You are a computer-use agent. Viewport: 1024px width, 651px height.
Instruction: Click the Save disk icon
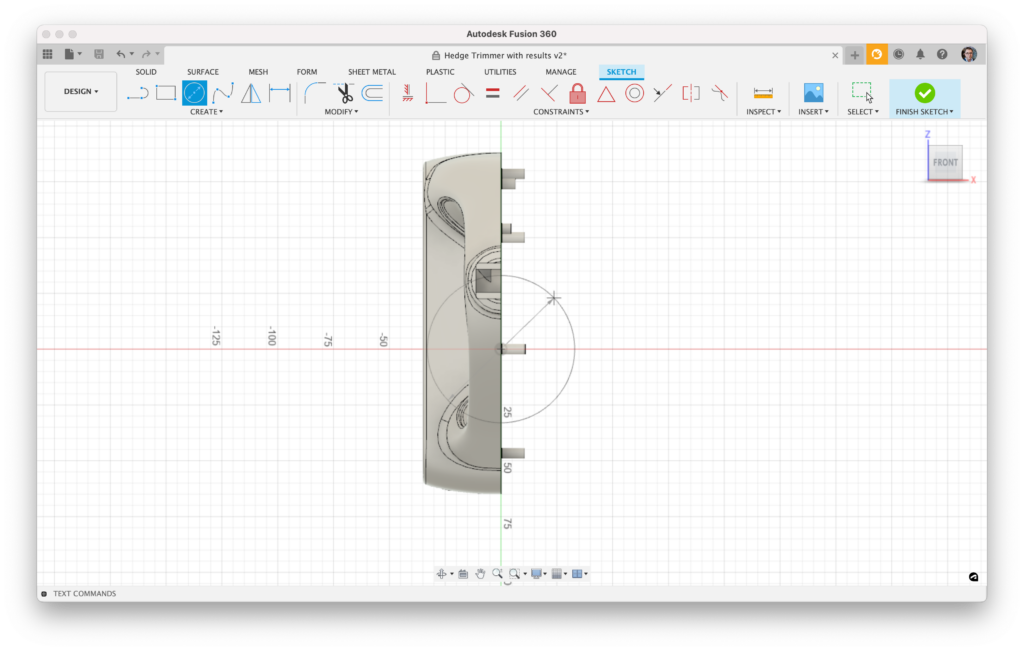coord(99,54)
